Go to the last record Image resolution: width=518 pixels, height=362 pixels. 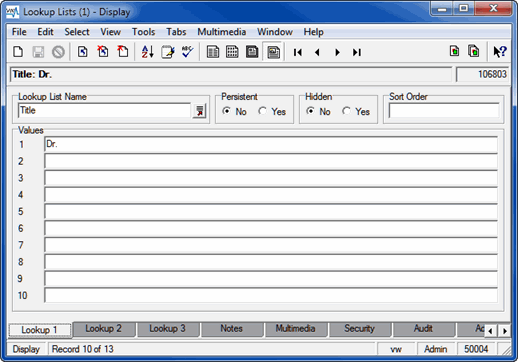357,52
